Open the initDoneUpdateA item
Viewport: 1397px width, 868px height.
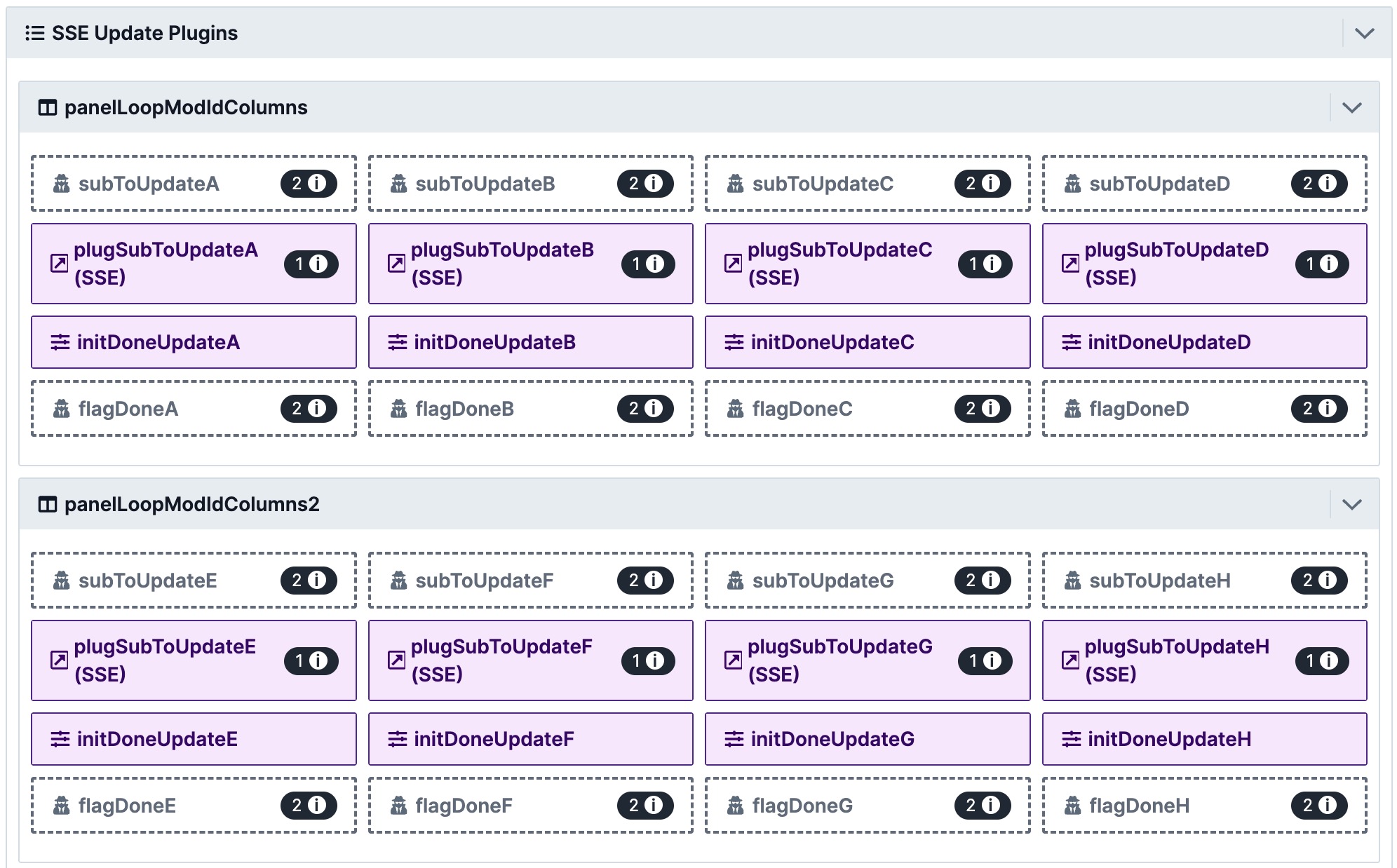(194, 342)
